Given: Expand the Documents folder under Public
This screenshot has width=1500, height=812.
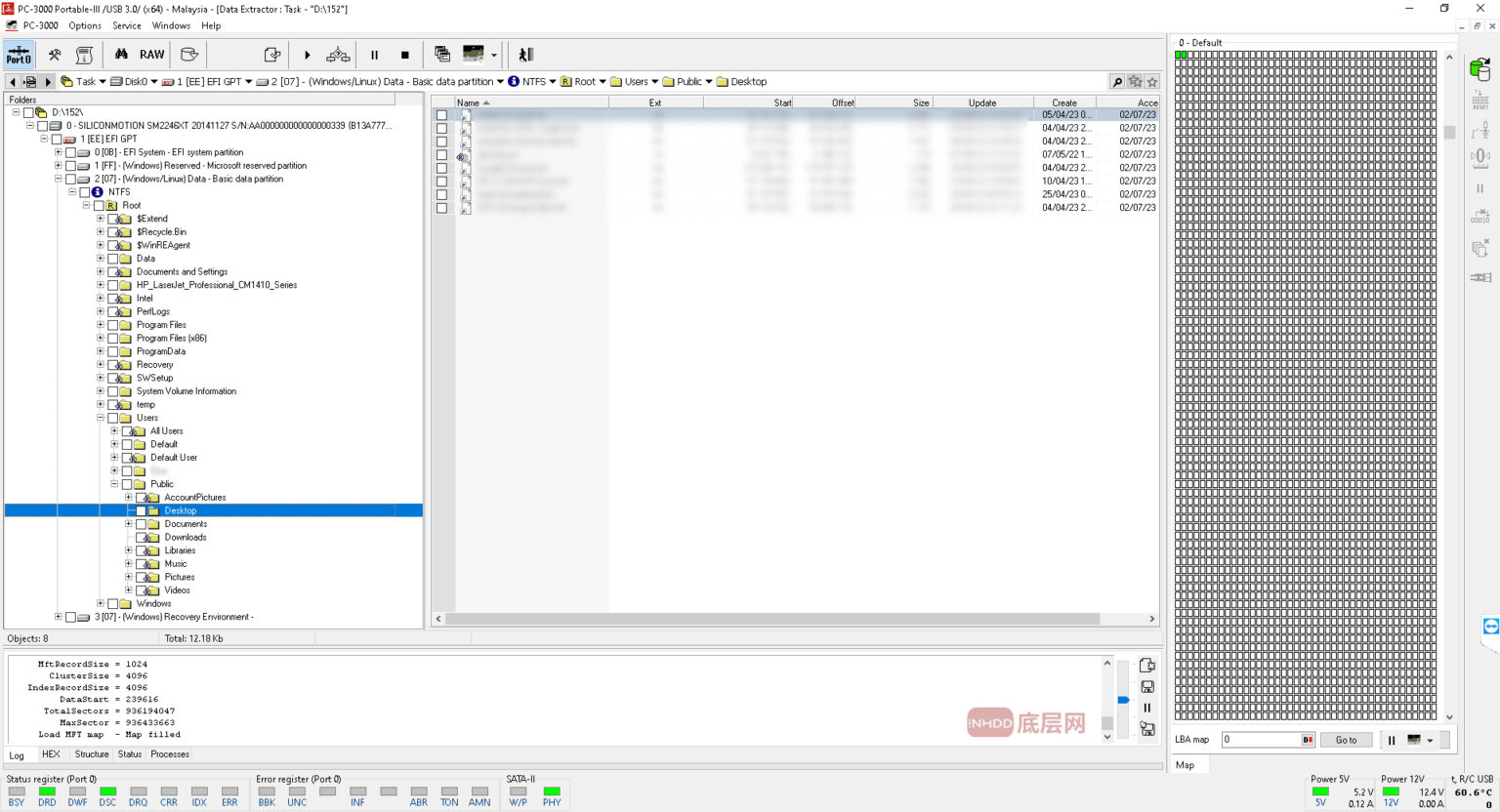Looking at the screenshot, I should (128, 524).
